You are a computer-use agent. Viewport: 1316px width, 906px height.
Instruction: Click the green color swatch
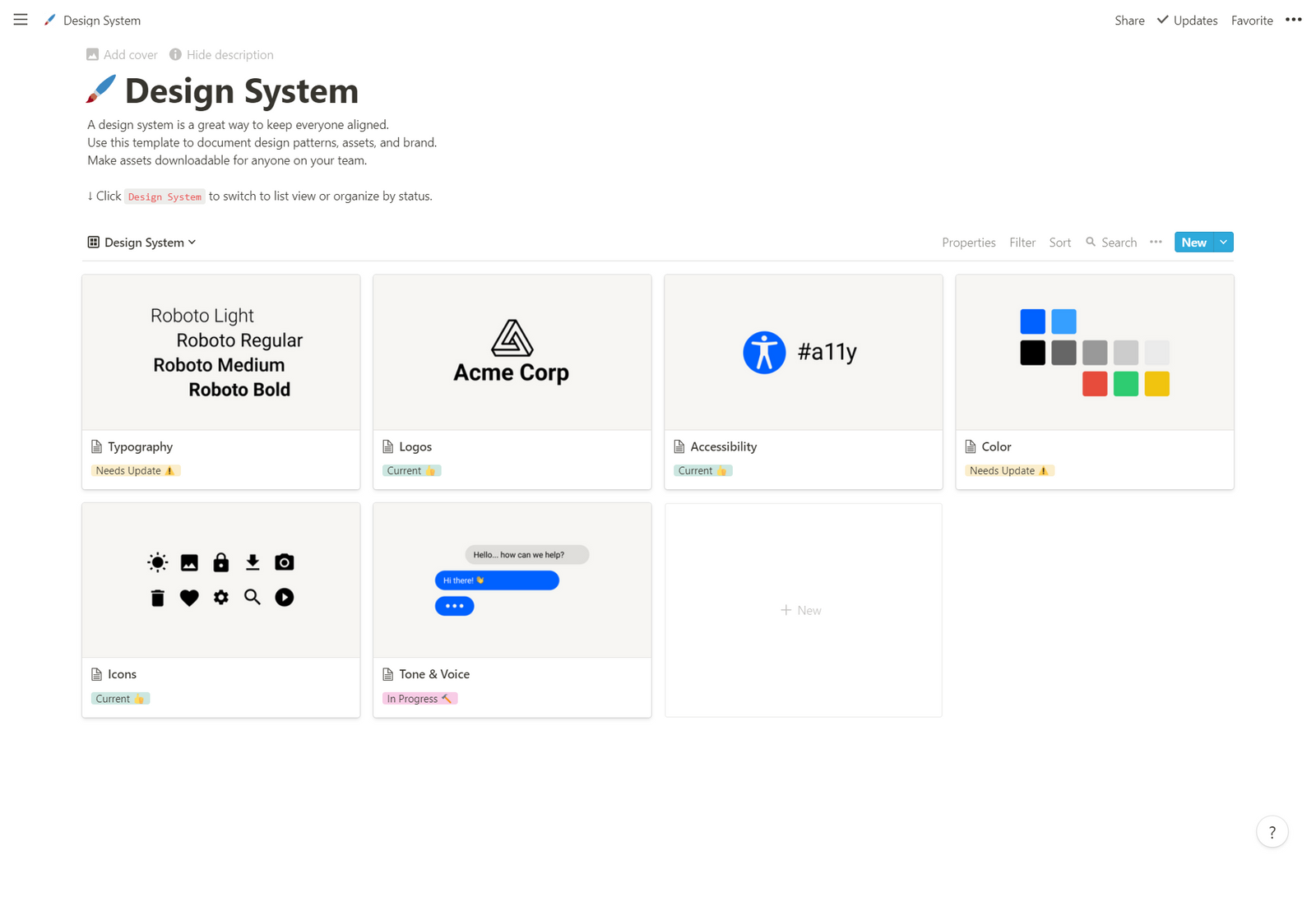pyautogui.click(x=1126, y=384)
